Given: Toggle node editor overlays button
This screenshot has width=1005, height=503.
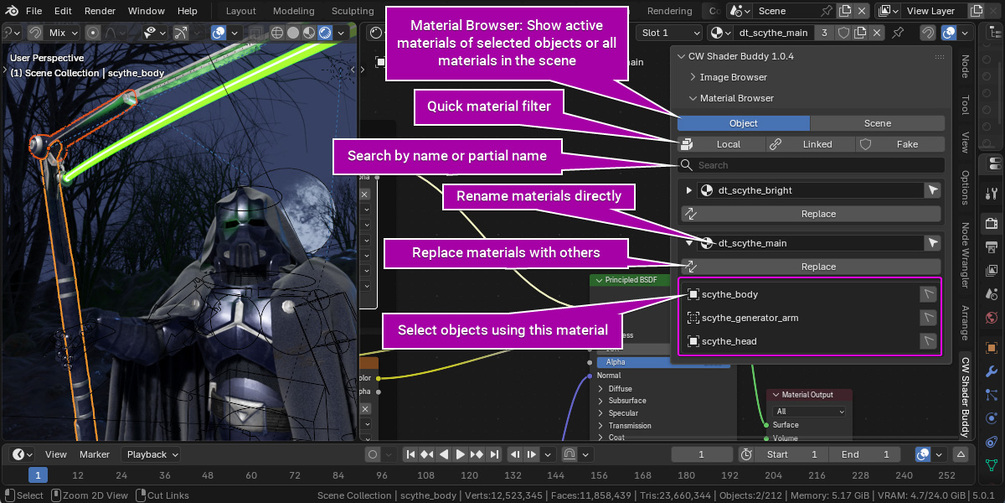Looking at the screenshot, I should click(x=949, y=33).
